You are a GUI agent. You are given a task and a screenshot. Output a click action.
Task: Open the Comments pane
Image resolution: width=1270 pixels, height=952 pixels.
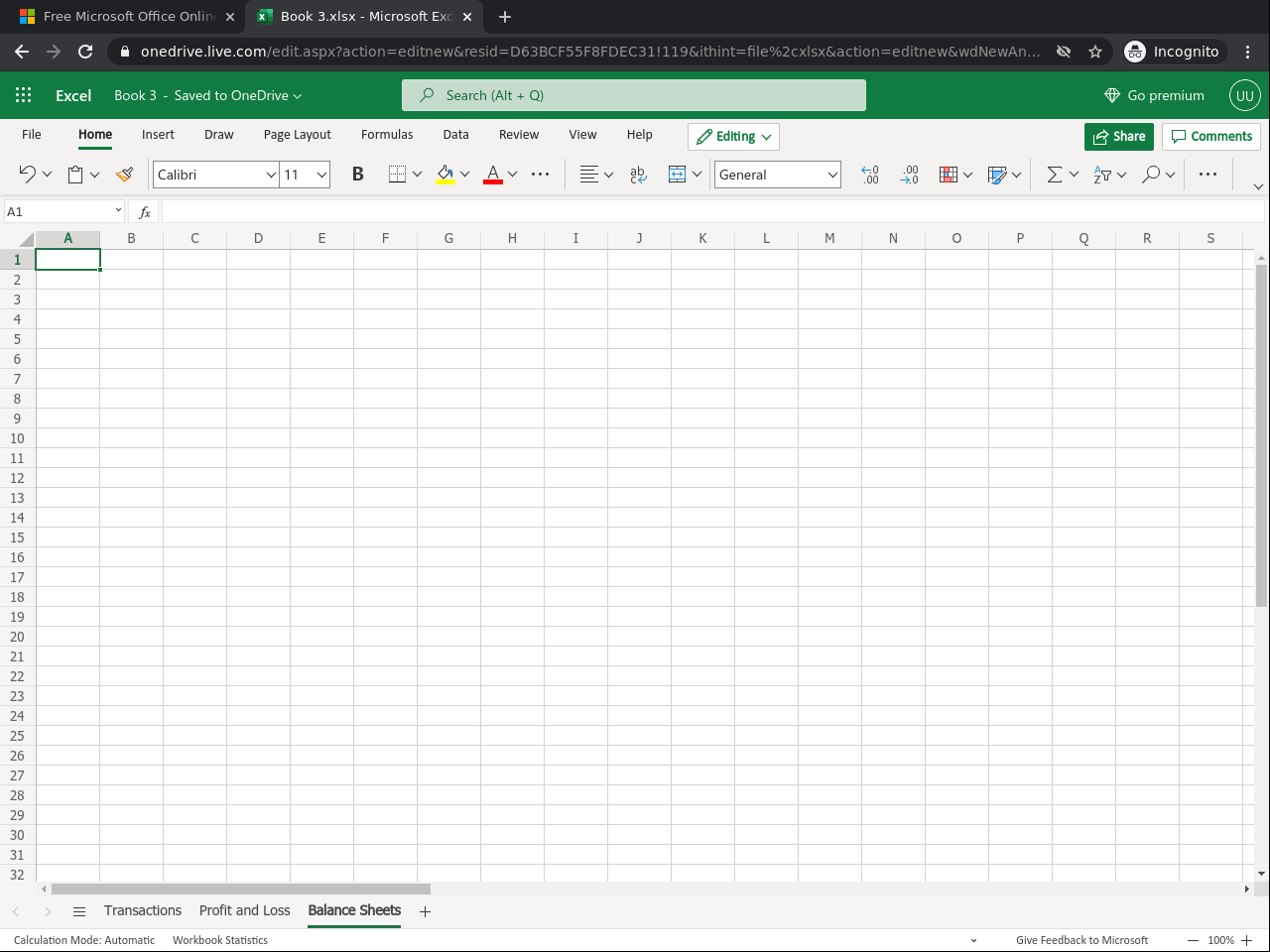[1211, 137]
